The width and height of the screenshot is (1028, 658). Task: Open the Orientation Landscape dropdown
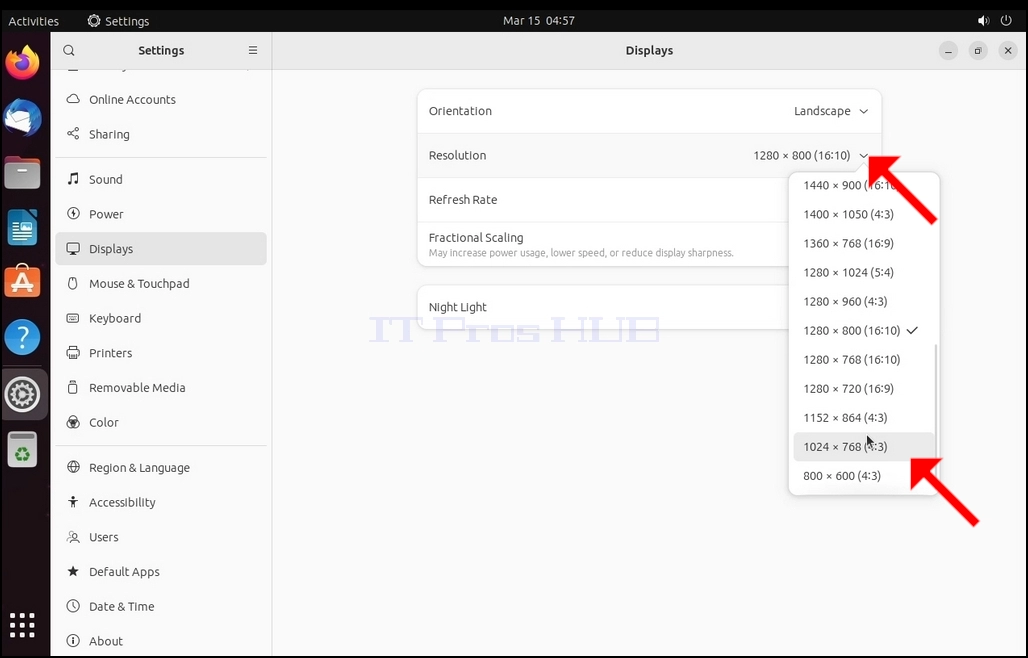point(831,111)
